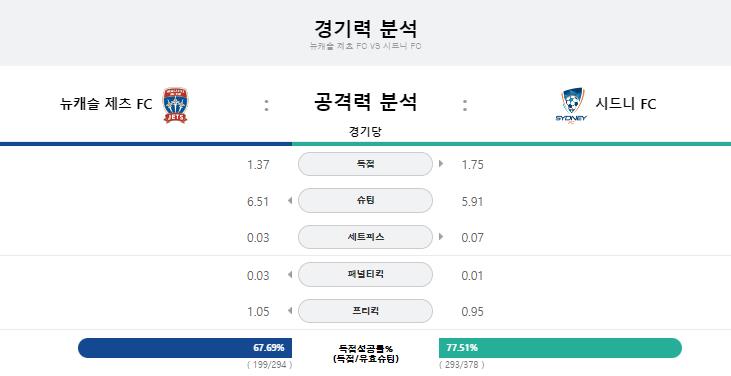731x376 pixels.
Task: Click the blue 67.69% success bar
Action: click(185, 348)
